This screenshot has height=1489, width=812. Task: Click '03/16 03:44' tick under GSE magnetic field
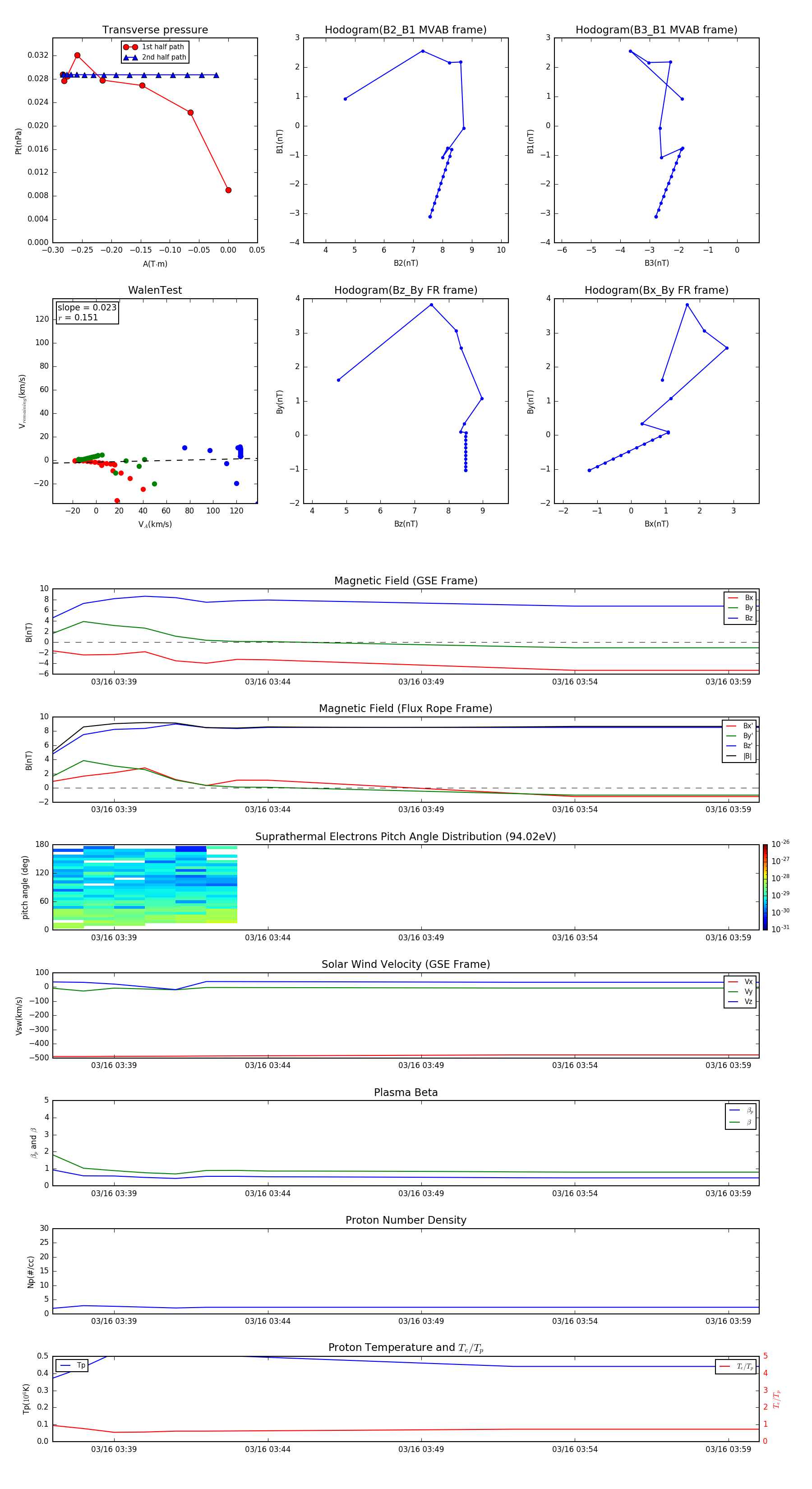point(268,681)
